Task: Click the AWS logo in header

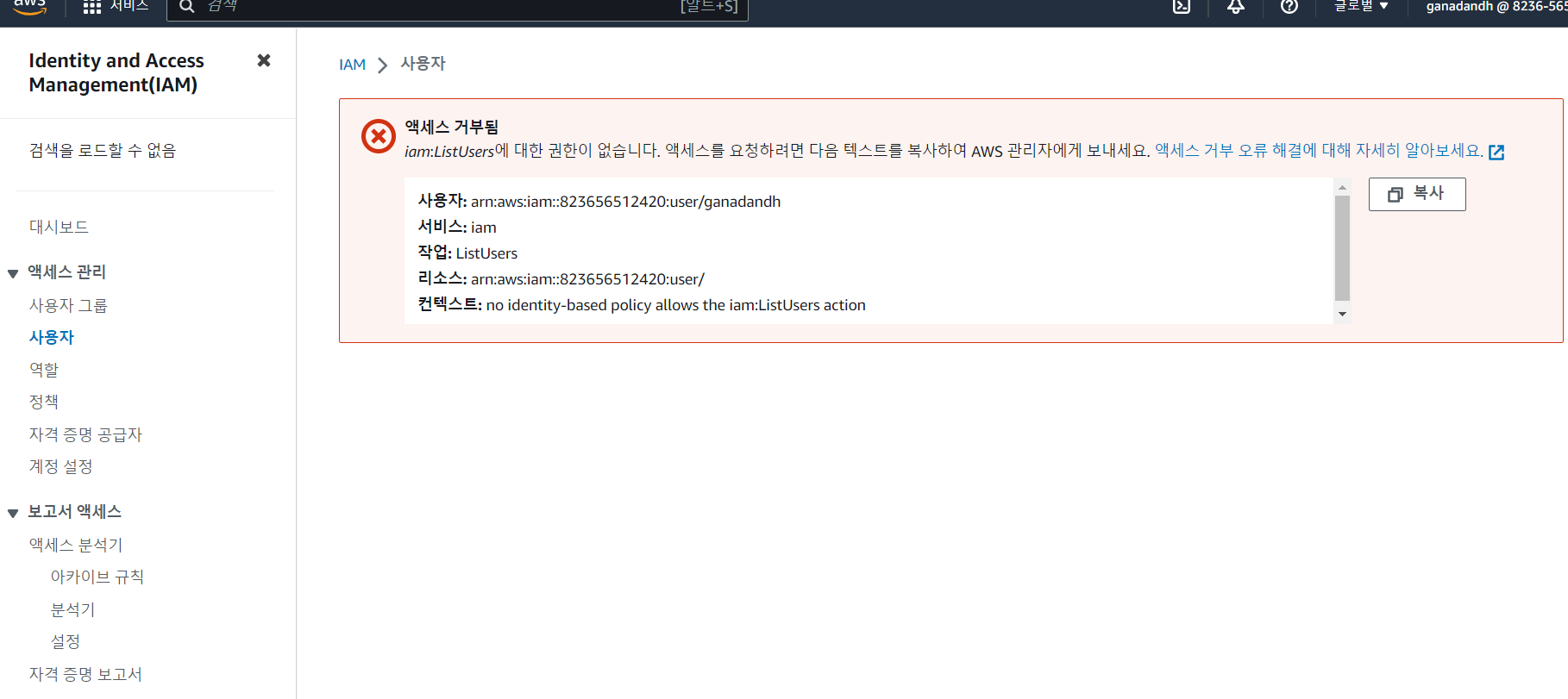Action: pyautogui.click(x=30, y=7)
